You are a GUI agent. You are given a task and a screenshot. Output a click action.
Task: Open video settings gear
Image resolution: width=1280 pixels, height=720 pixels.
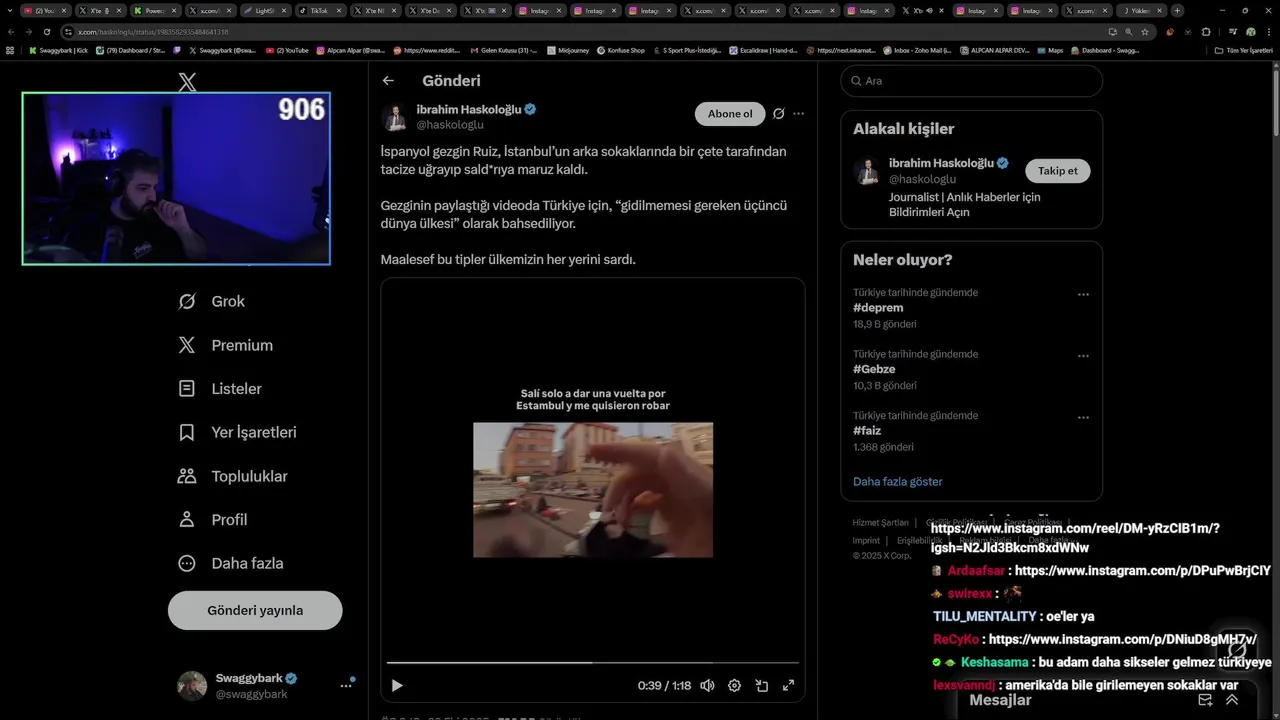click(734, 685)
